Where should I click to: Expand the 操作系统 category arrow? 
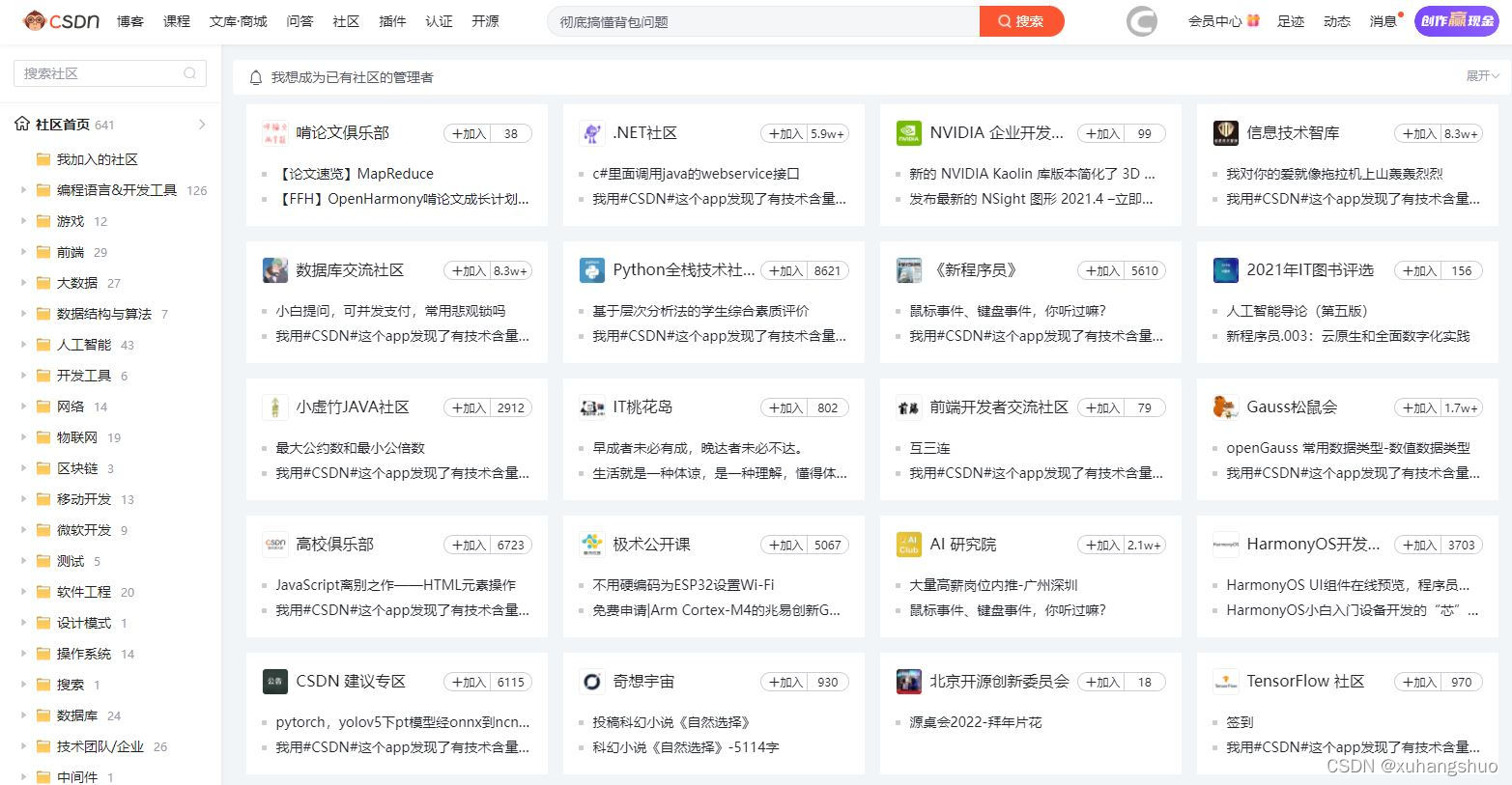pyautogui.click(x=23, y=654)
